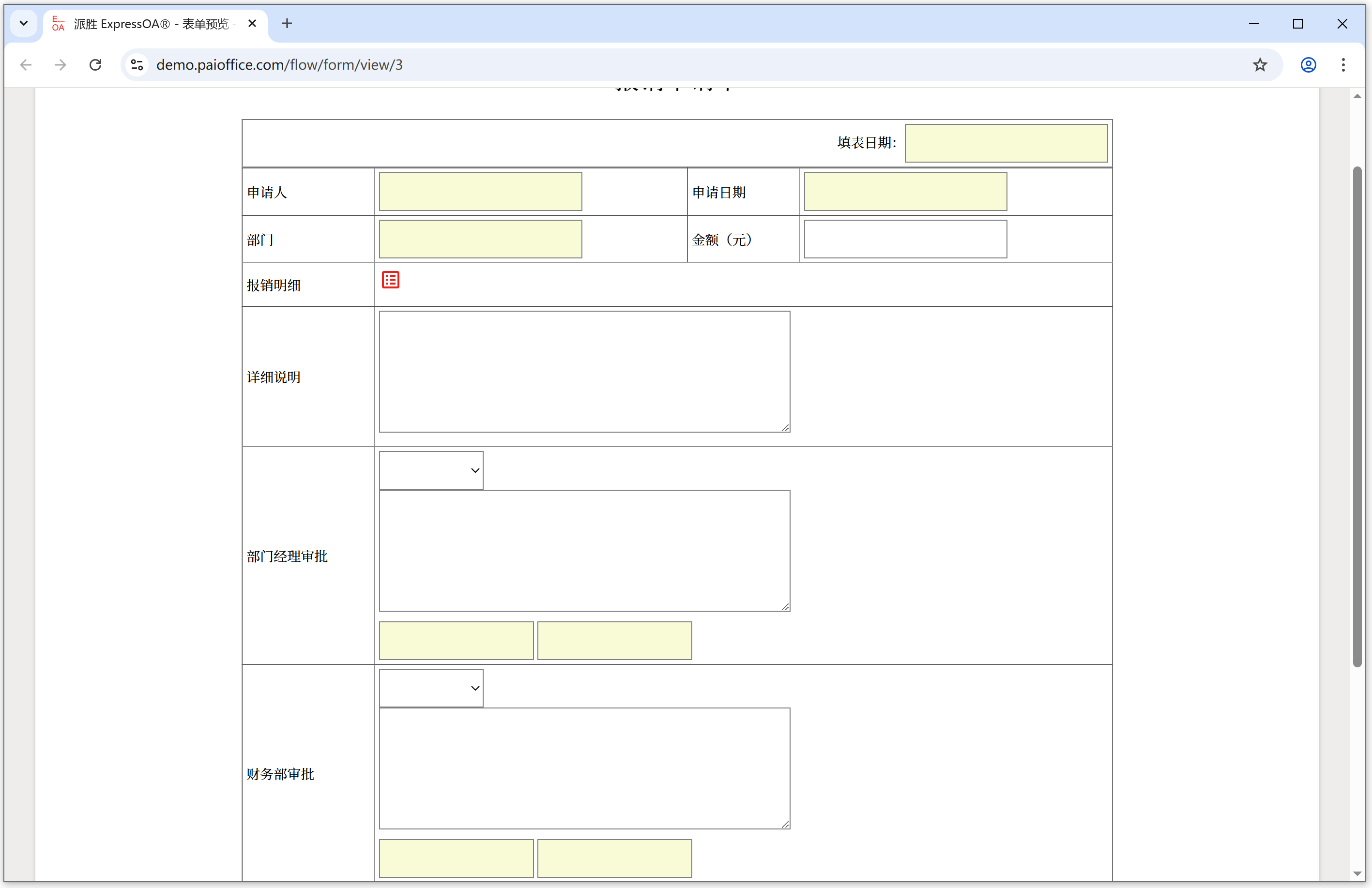Open the tab search chevron
The image size is (1372, 888).
point(24,24)
